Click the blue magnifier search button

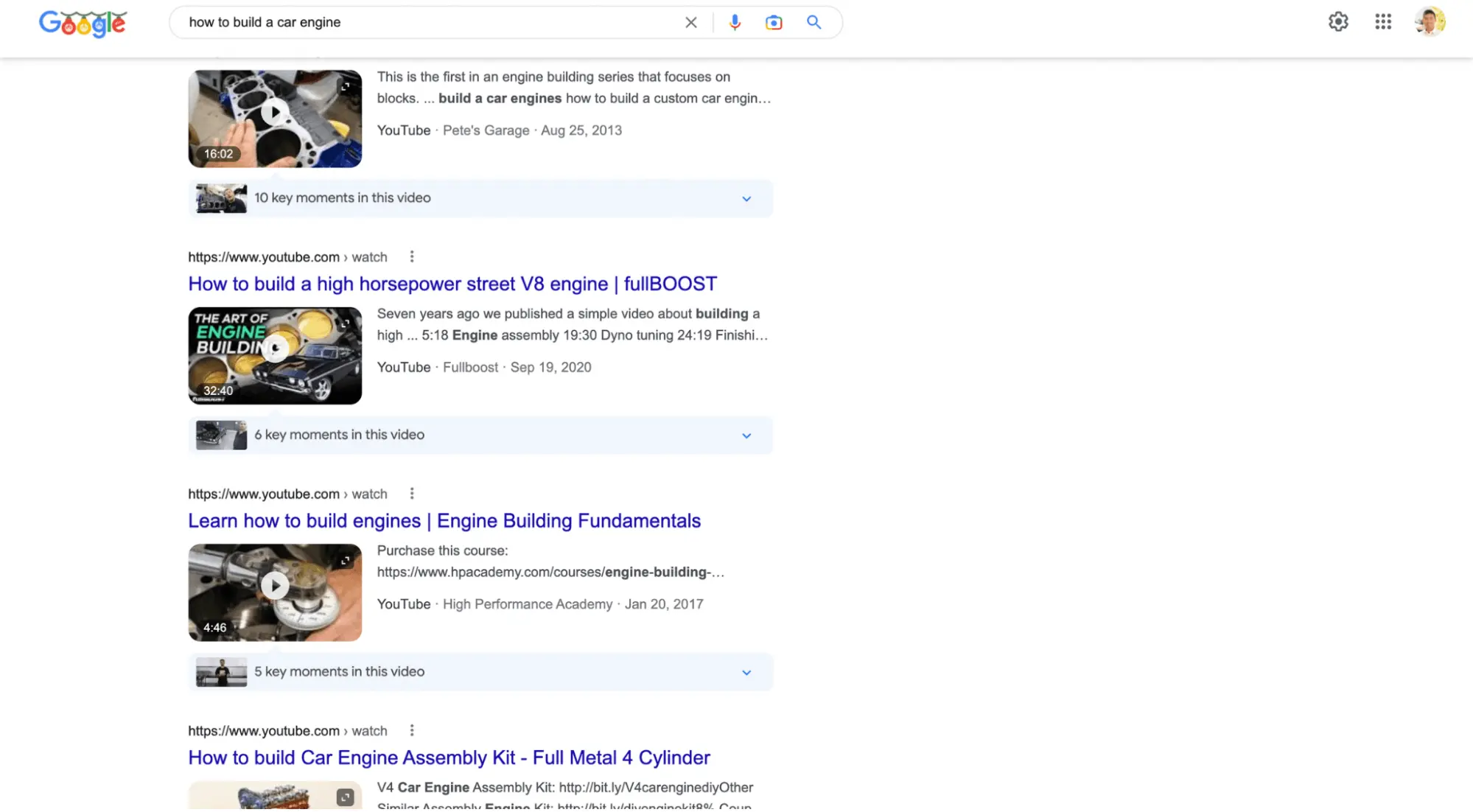click(814, 23)
